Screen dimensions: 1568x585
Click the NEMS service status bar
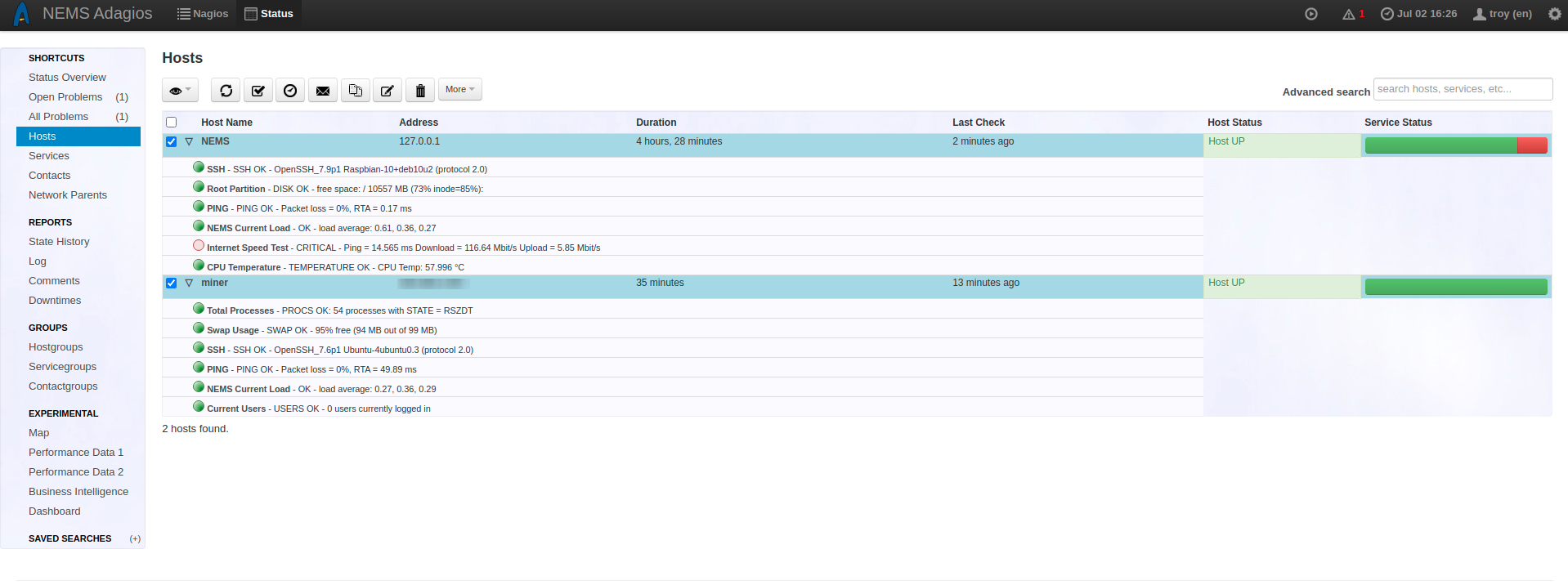tap(1456, 145)
